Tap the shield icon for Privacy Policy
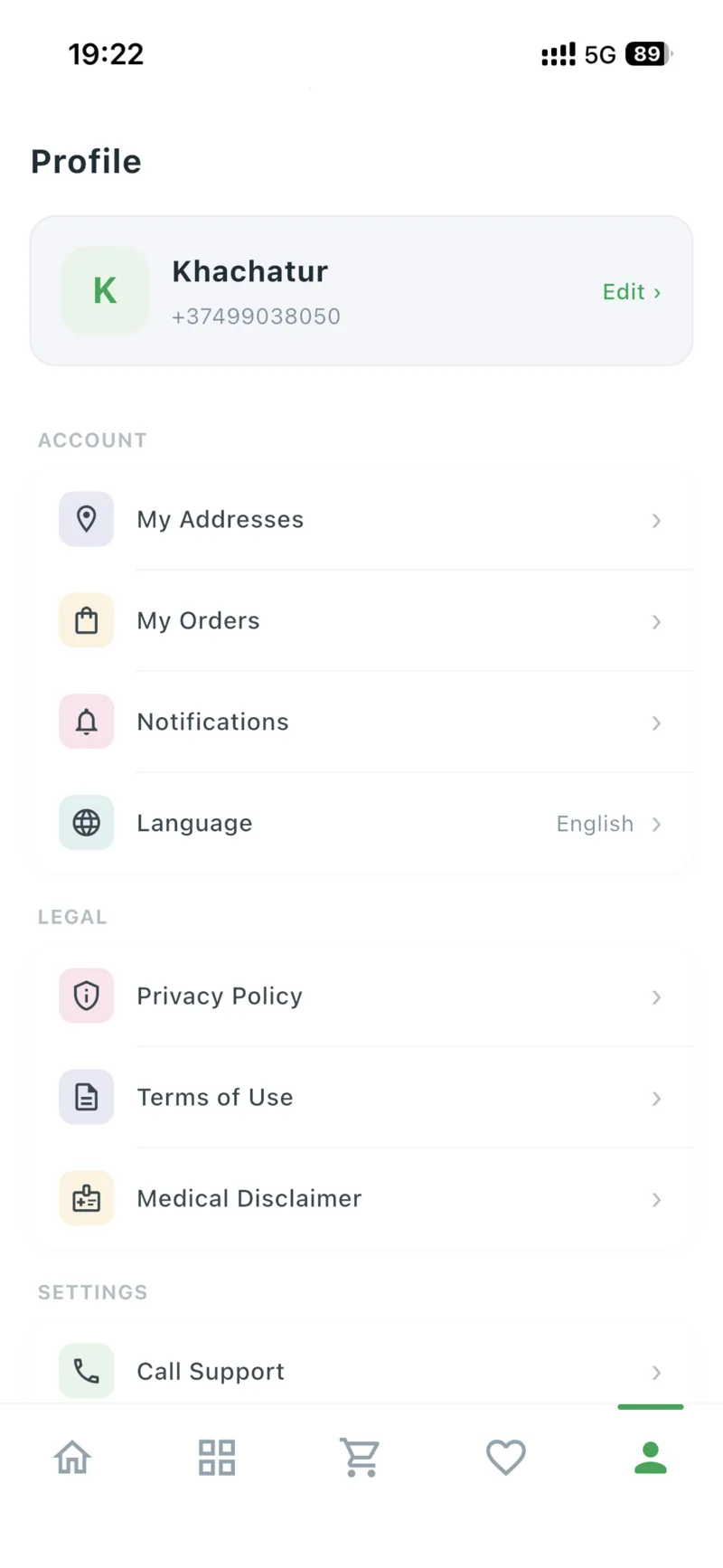The image size is (723, 1568). 87,996
